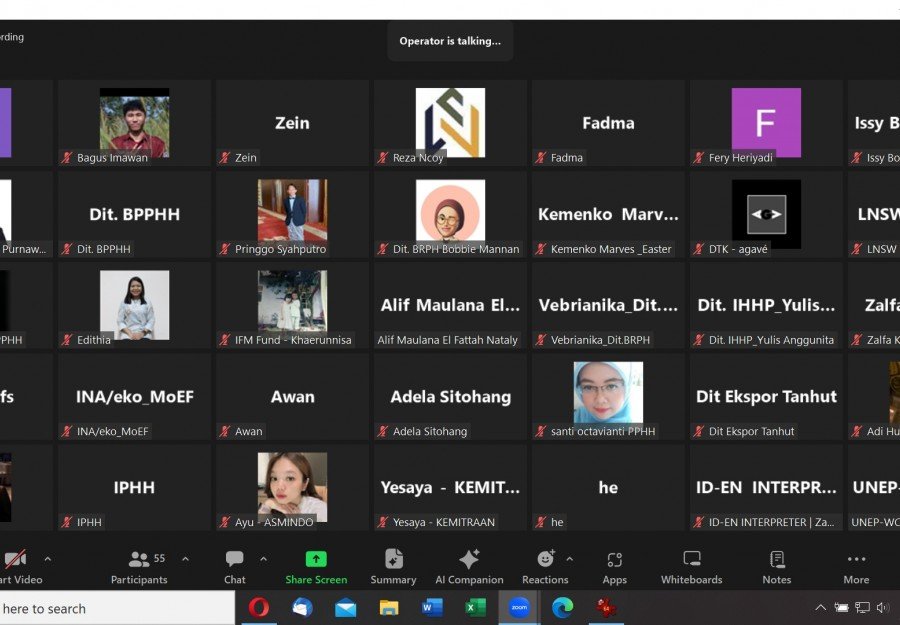
Task: Open the meeting Summary
Action: click(x=393, y=566)
